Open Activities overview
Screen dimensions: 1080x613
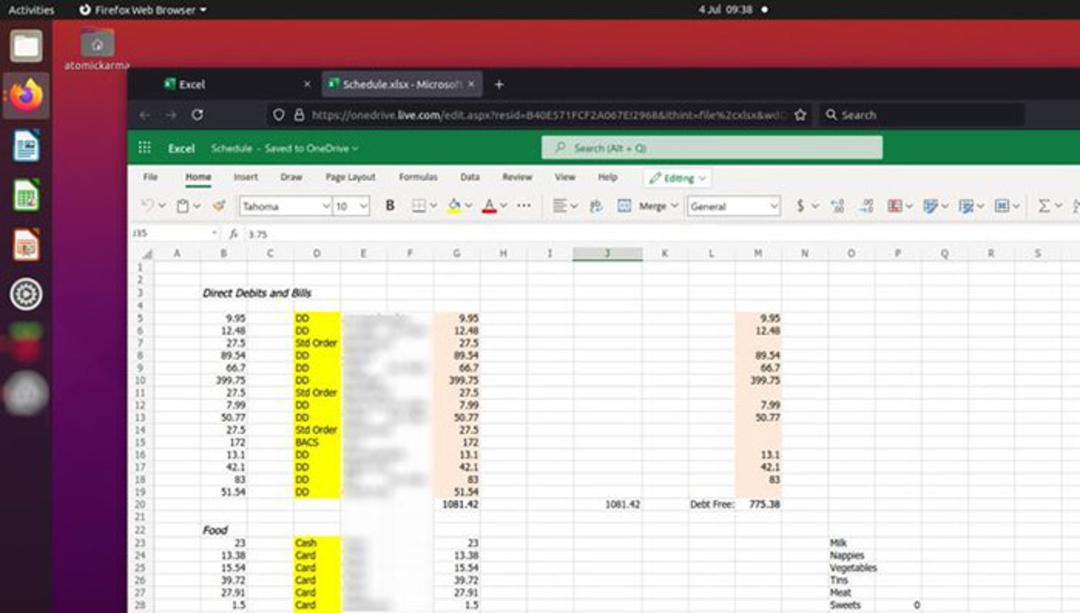[x=31, y=10]
